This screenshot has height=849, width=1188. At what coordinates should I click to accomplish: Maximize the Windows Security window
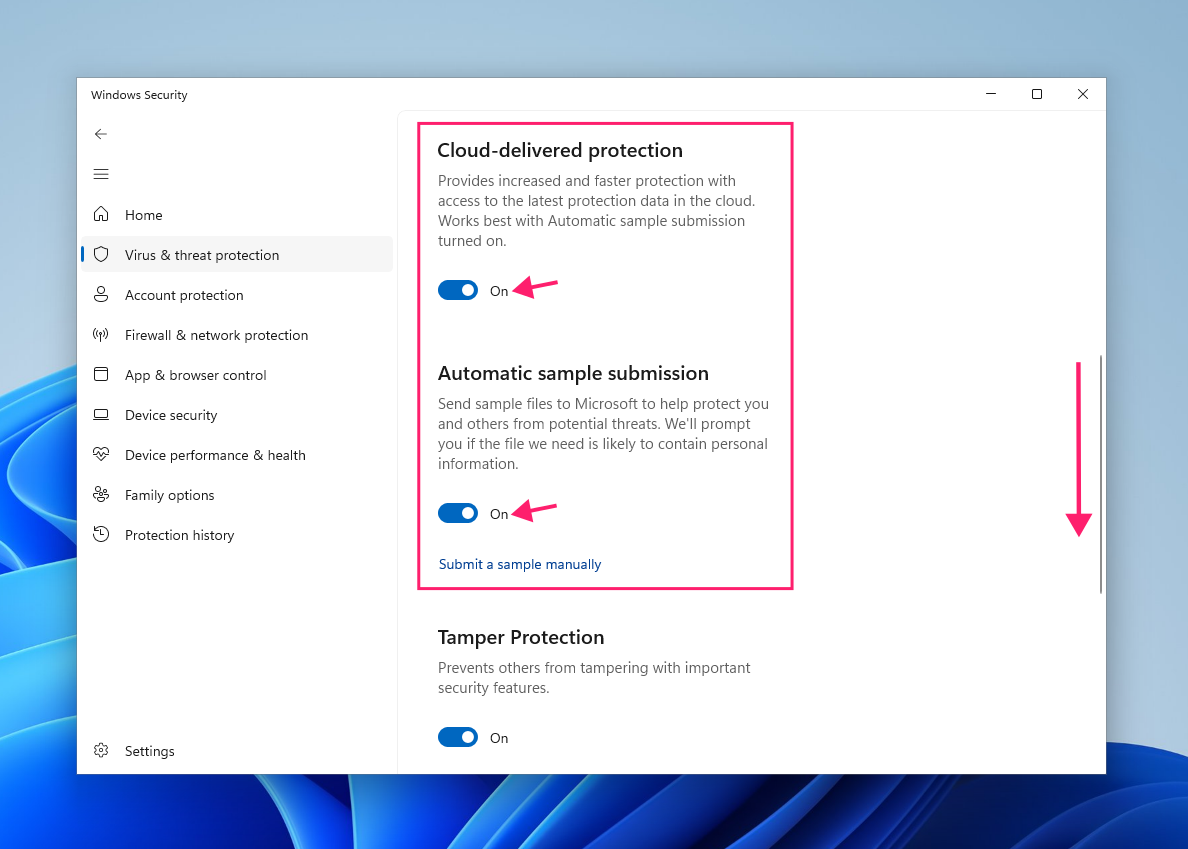click(1037, 94)
